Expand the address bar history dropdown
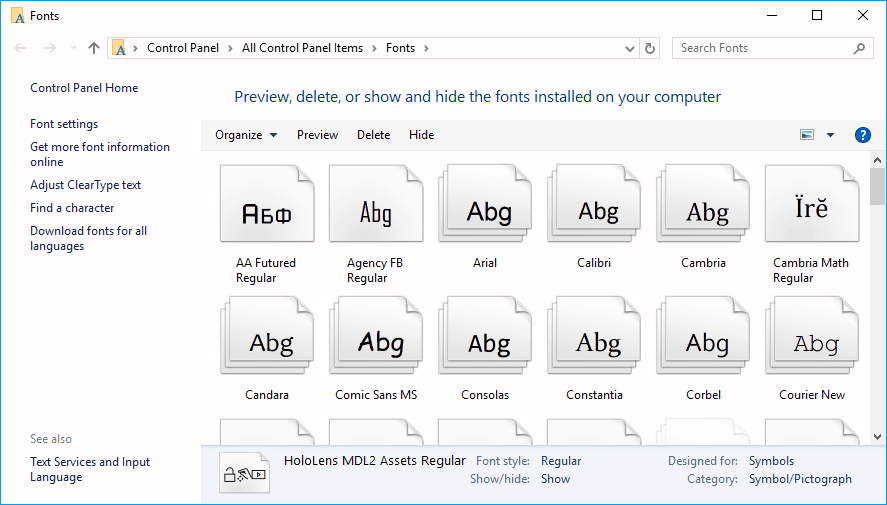Screen dimensions: 887x505 [630, 48]
